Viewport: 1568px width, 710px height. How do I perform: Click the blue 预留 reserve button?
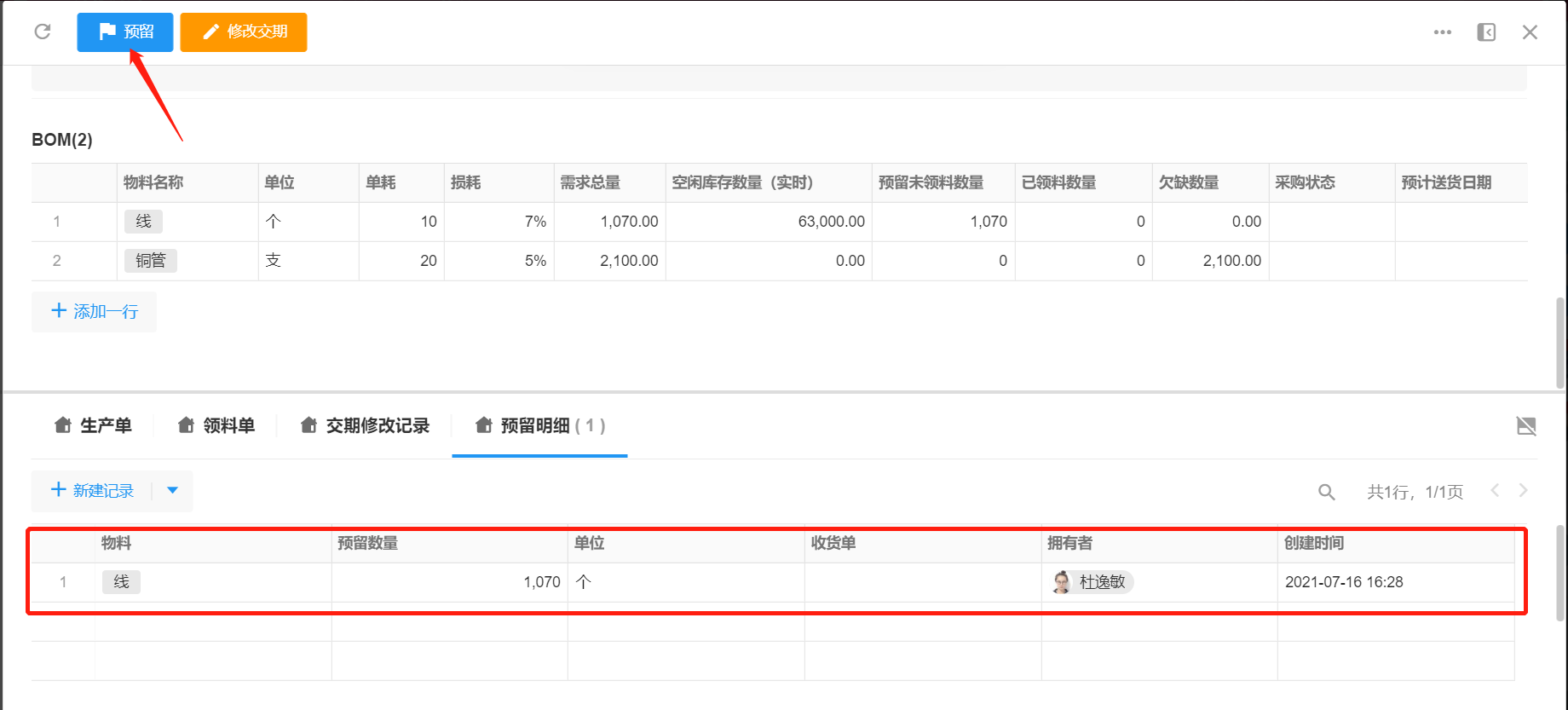coord(125,32)
